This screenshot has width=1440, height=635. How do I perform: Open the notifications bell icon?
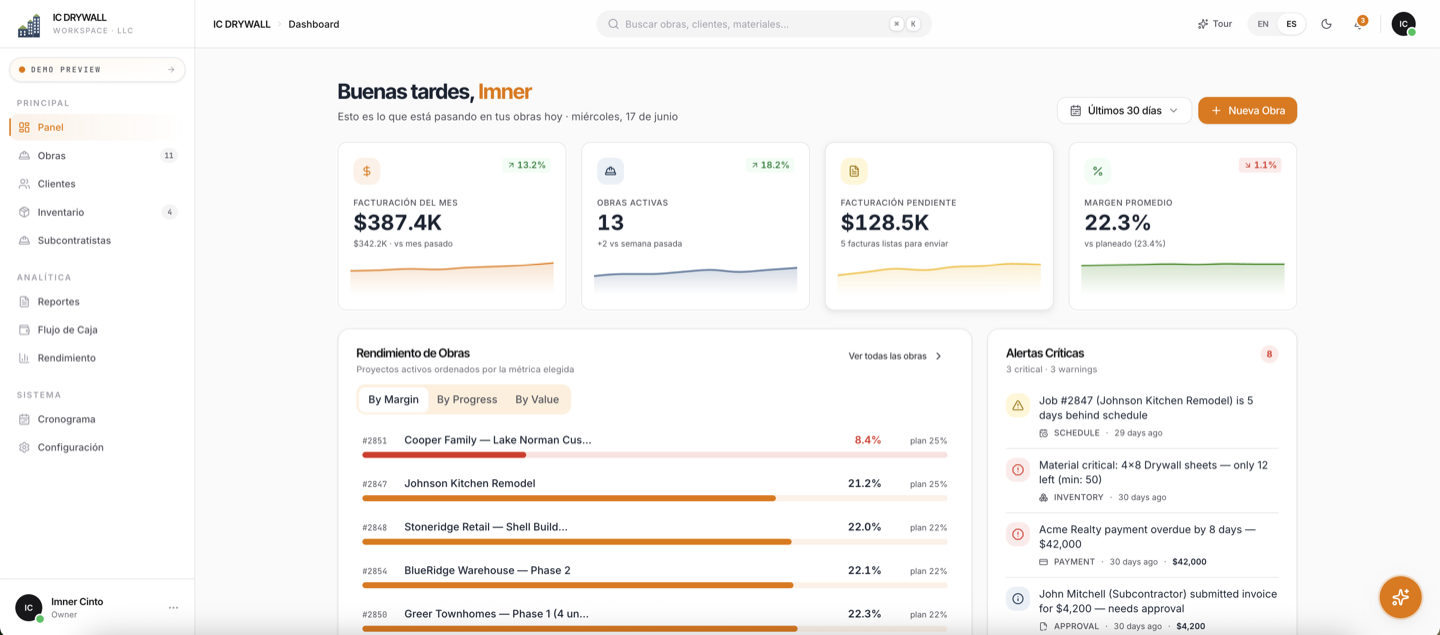1359,24
